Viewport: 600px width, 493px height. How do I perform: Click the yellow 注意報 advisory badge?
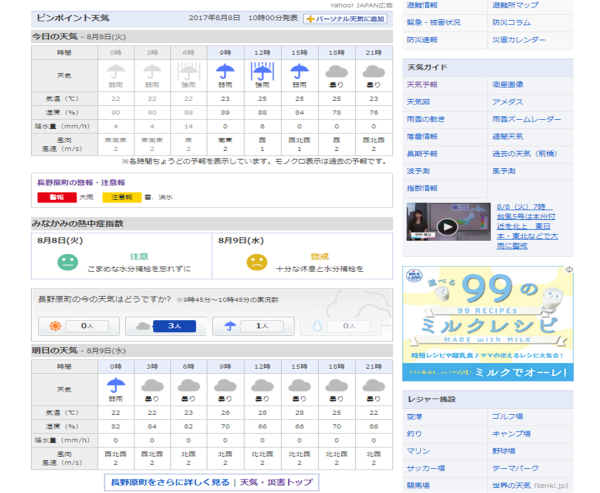coord(122,198)
